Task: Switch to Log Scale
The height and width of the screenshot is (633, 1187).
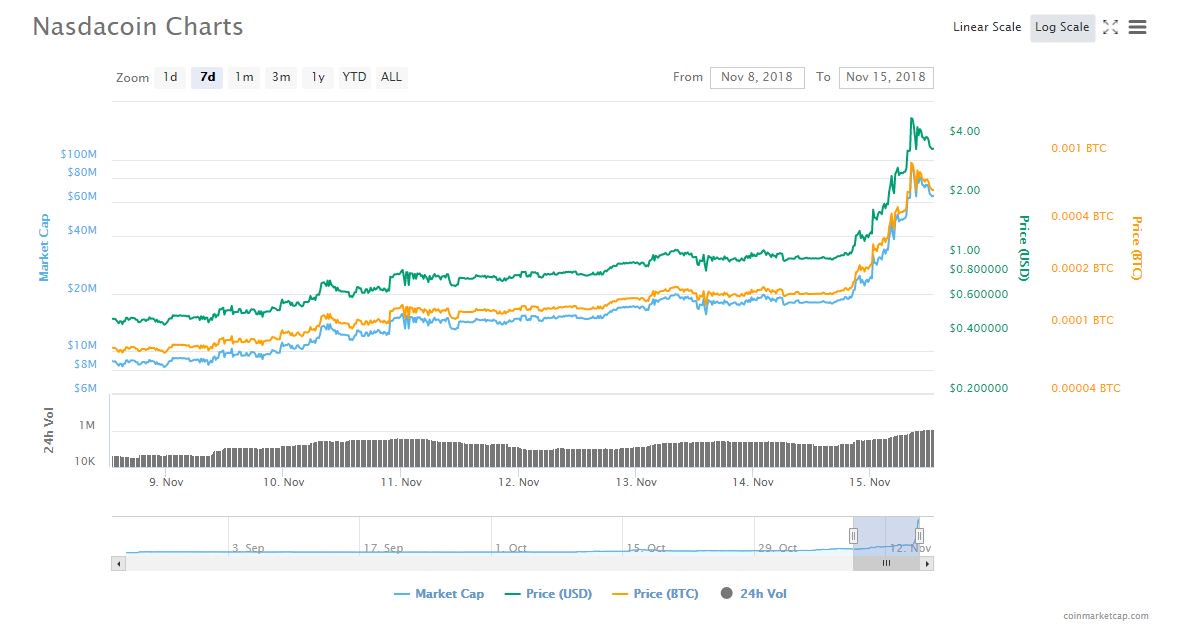Action: 1062,27
